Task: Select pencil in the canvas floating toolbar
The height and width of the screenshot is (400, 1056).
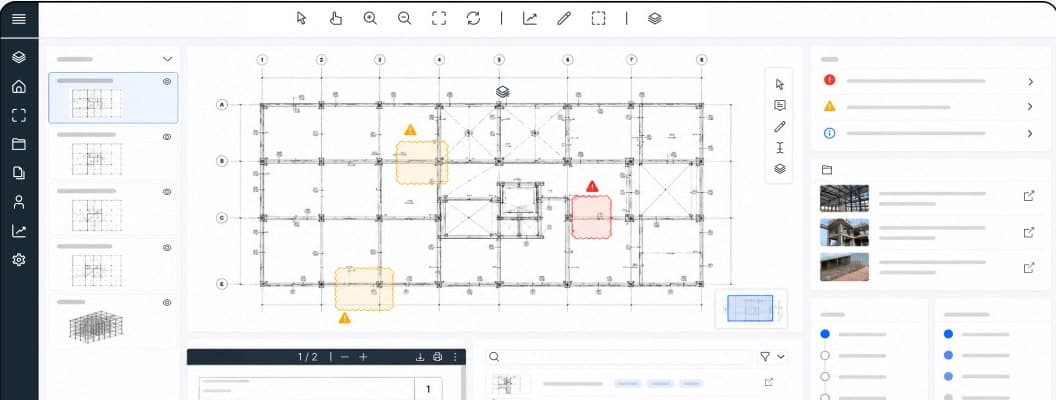Action: click(780, 127)
